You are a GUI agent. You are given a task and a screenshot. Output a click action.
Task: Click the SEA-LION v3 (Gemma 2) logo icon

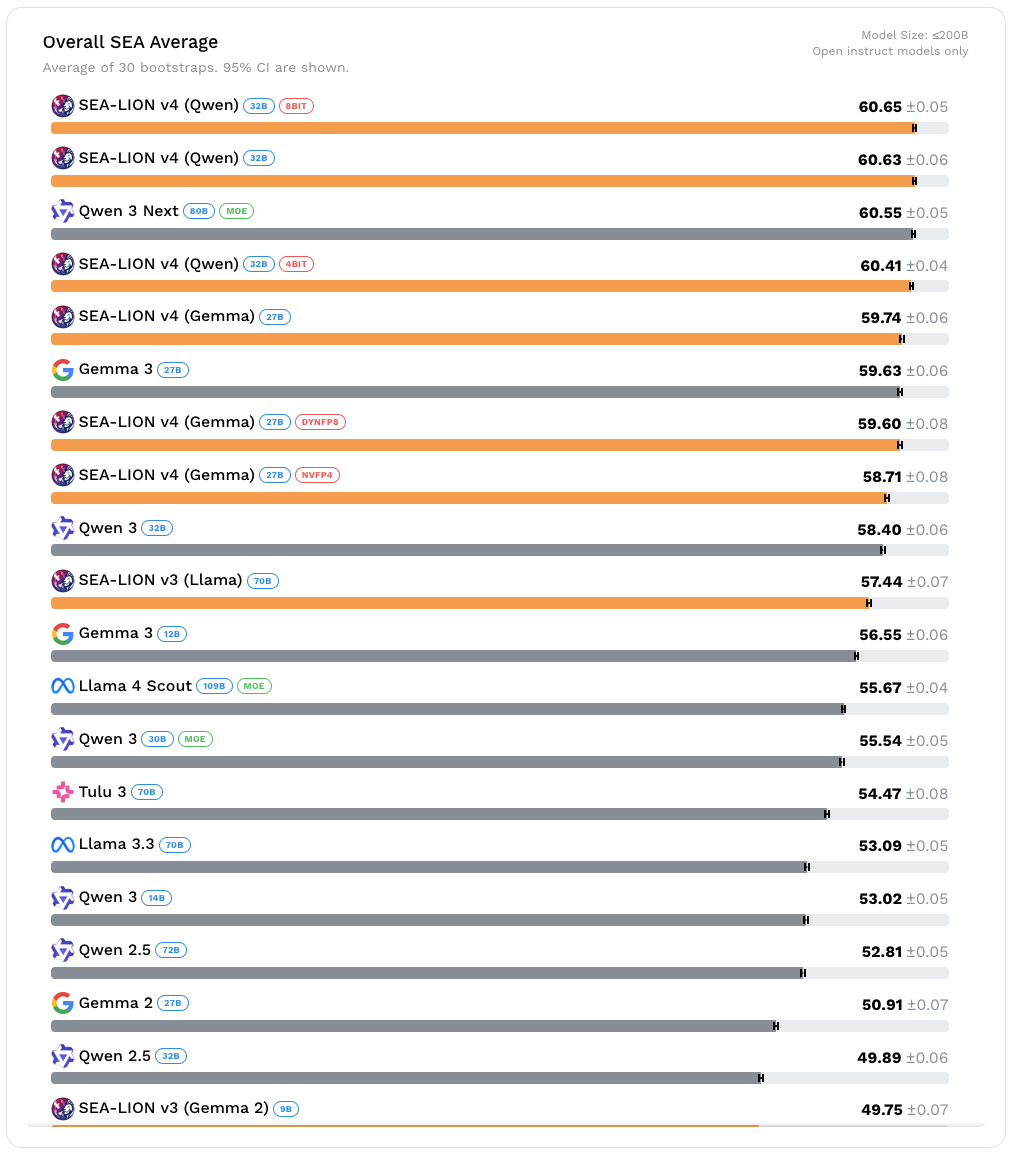point(63,1108)
